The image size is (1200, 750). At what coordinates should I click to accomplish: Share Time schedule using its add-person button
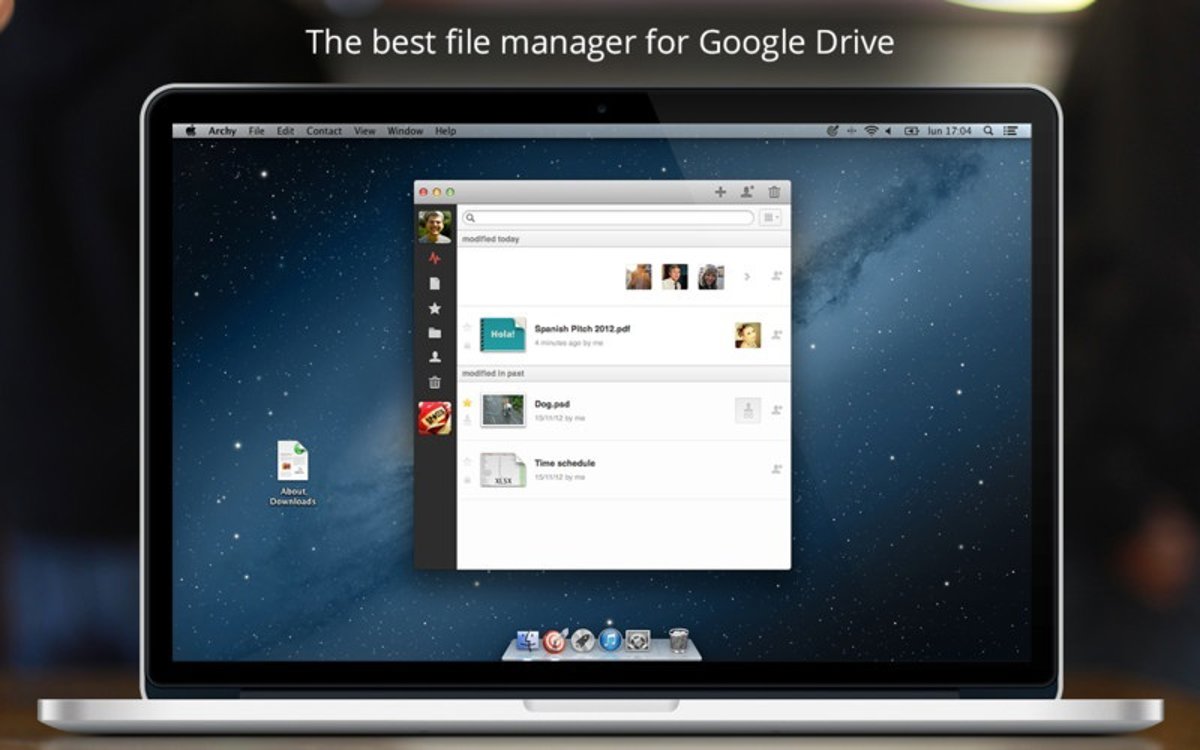[776, 468]
